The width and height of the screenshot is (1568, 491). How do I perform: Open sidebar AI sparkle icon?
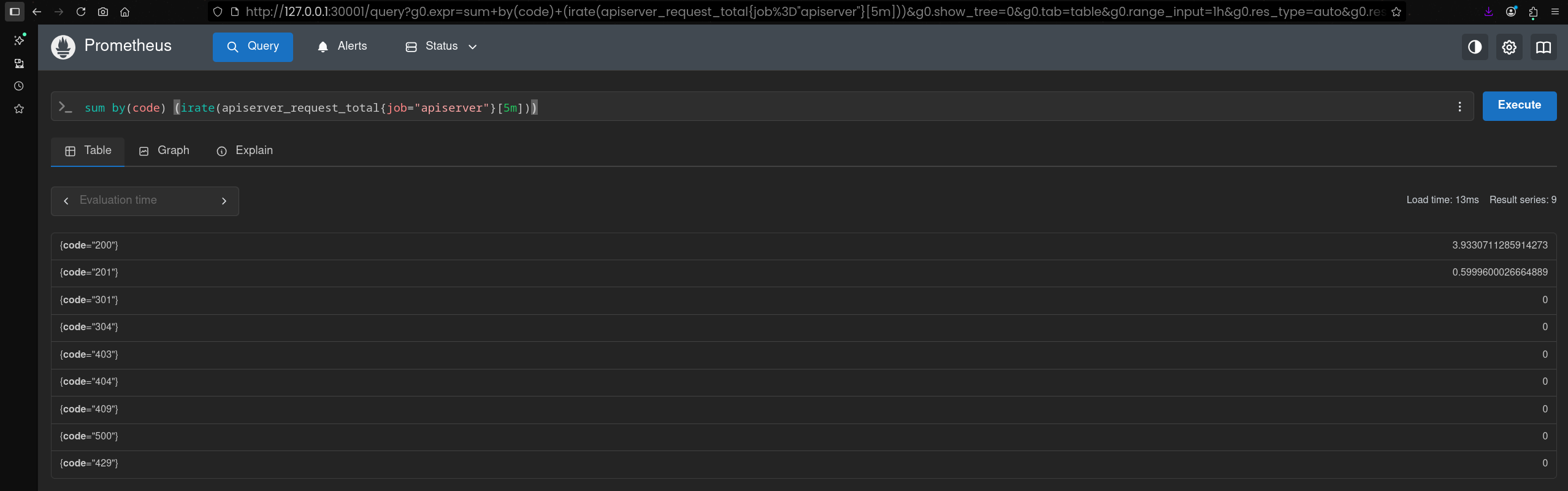click(x=19, y=40)
